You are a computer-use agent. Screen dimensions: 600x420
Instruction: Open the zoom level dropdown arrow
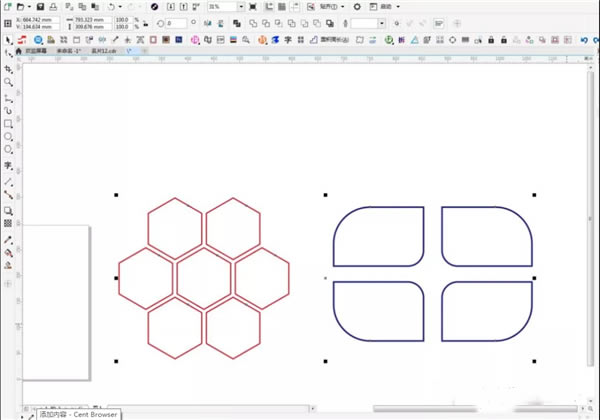[x=241, y=7]
